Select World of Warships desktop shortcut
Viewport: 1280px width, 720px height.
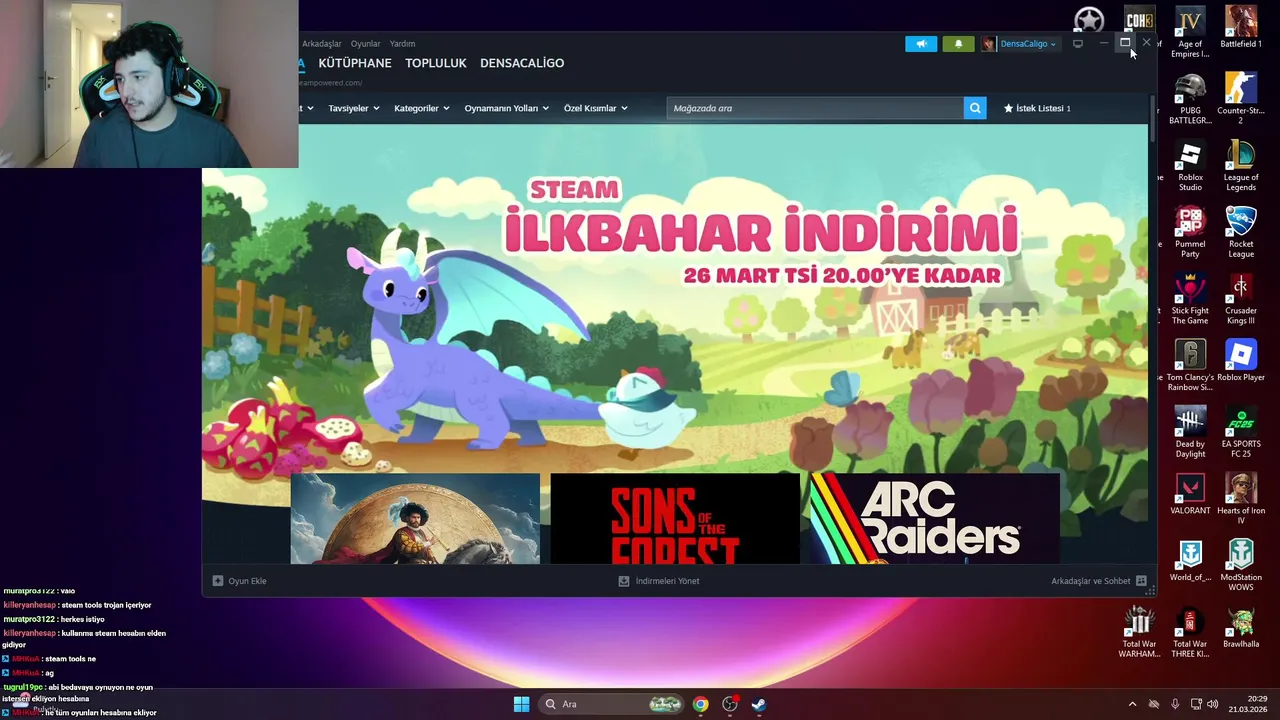1190,561
